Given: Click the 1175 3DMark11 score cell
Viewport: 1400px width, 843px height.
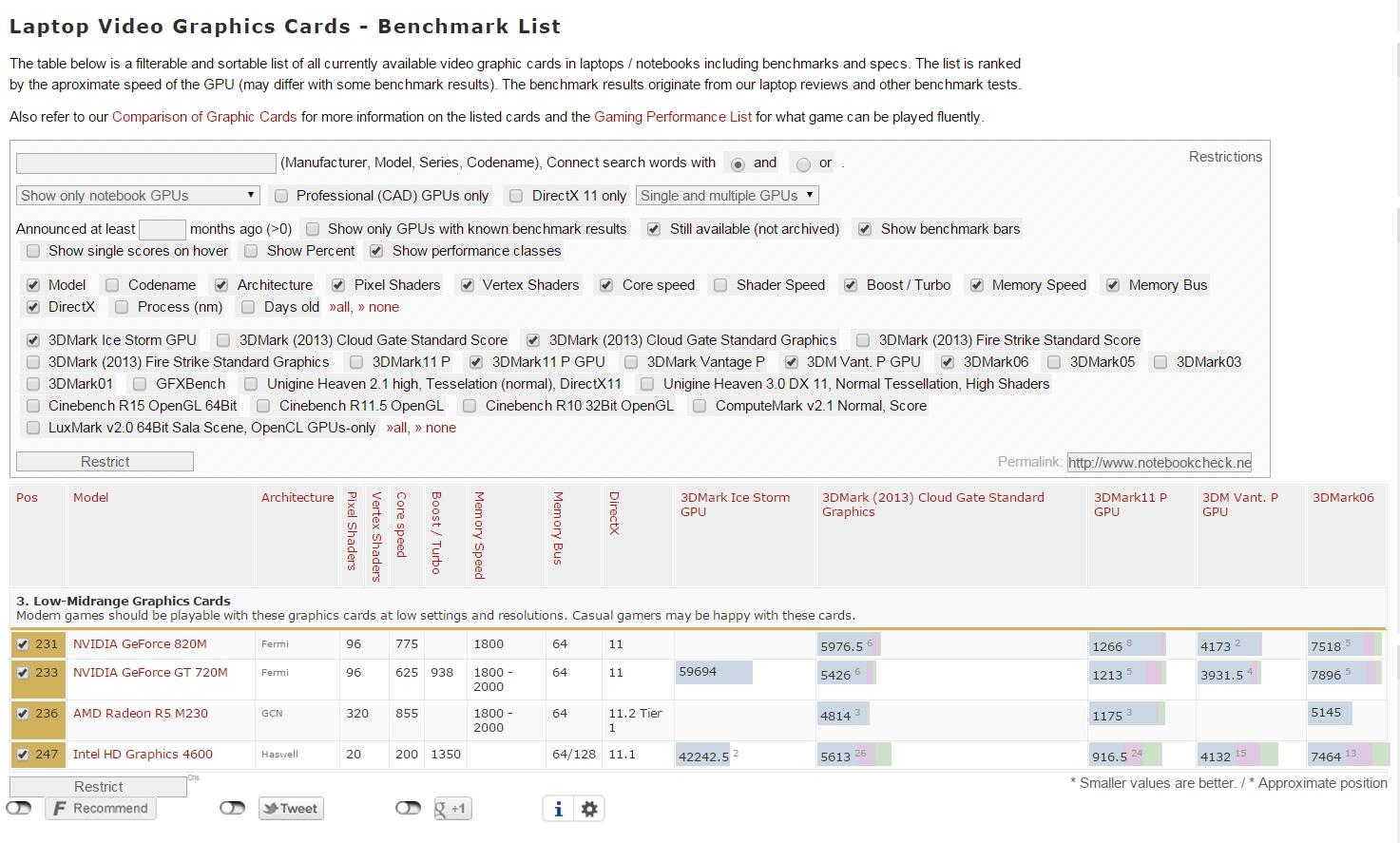Looking at the screenshot, I should click(1129, 715).
